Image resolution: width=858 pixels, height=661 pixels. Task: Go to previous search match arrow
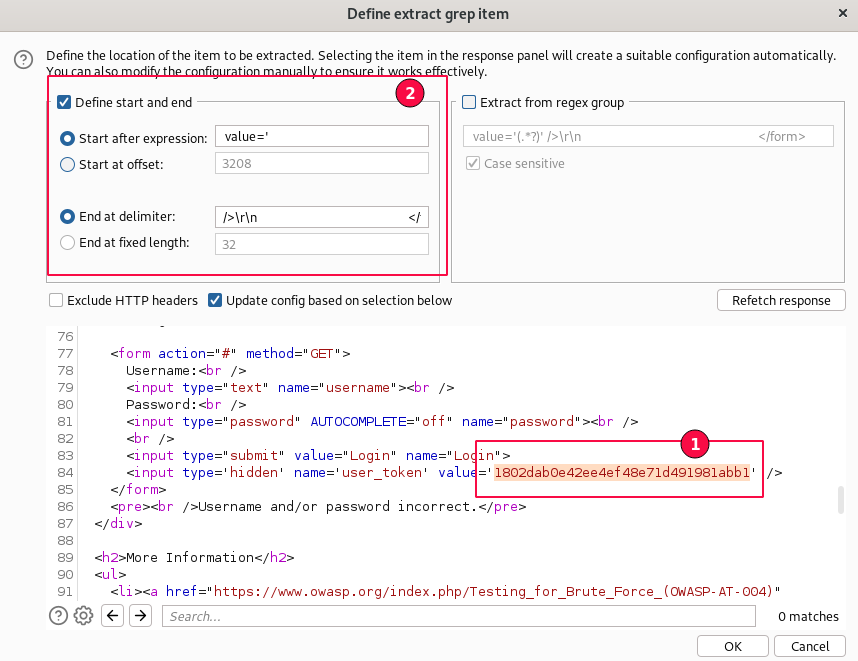tap(112, 616)
